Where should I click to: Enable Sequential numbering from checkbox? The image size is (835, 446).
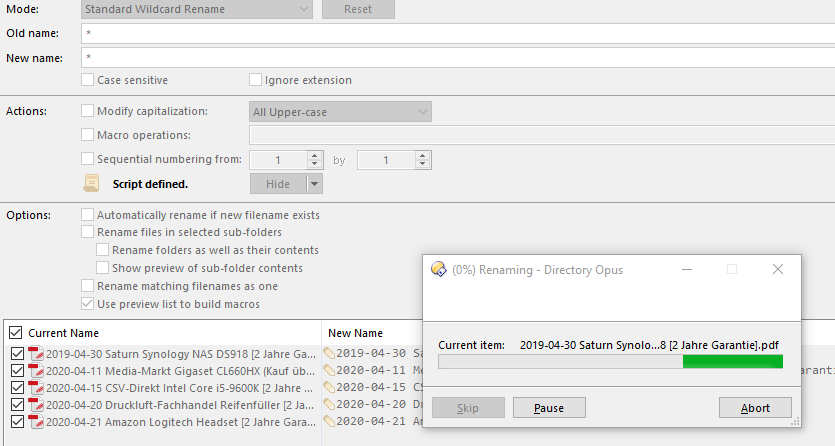tap(87, 159)
